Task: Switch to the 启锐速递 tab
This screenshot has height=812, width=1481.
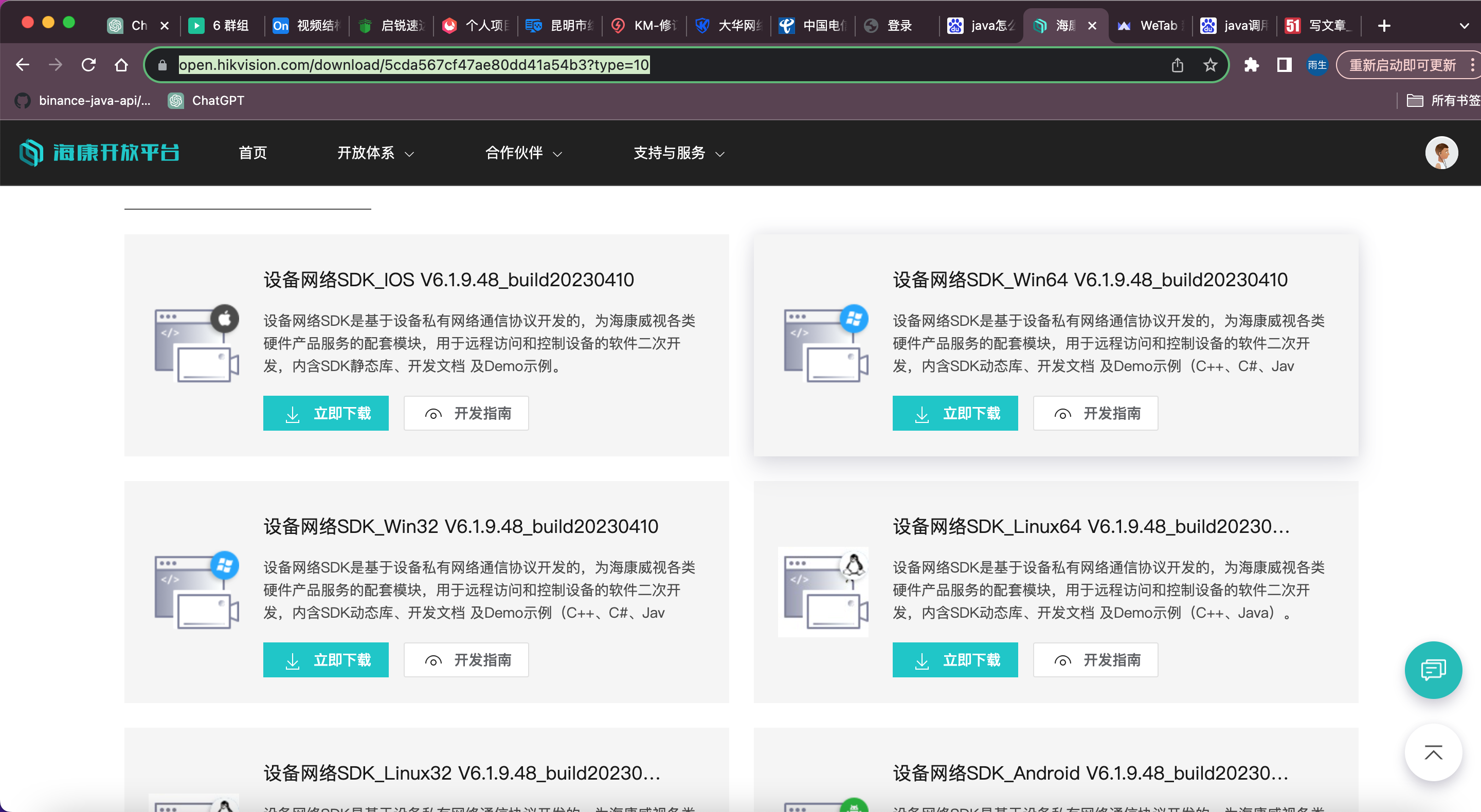Action: [x=391, y=26]
